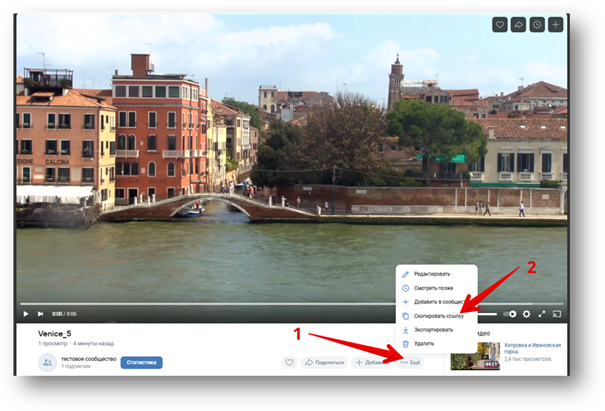Viewport: 605px width, 411px height.
Task: Click the Поделиться button
Action: [324, 362]
